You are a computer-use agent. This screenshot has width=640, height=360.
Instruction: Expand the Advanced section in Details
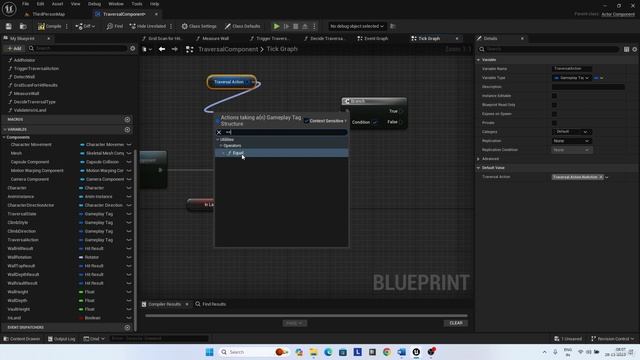[478, 159]
